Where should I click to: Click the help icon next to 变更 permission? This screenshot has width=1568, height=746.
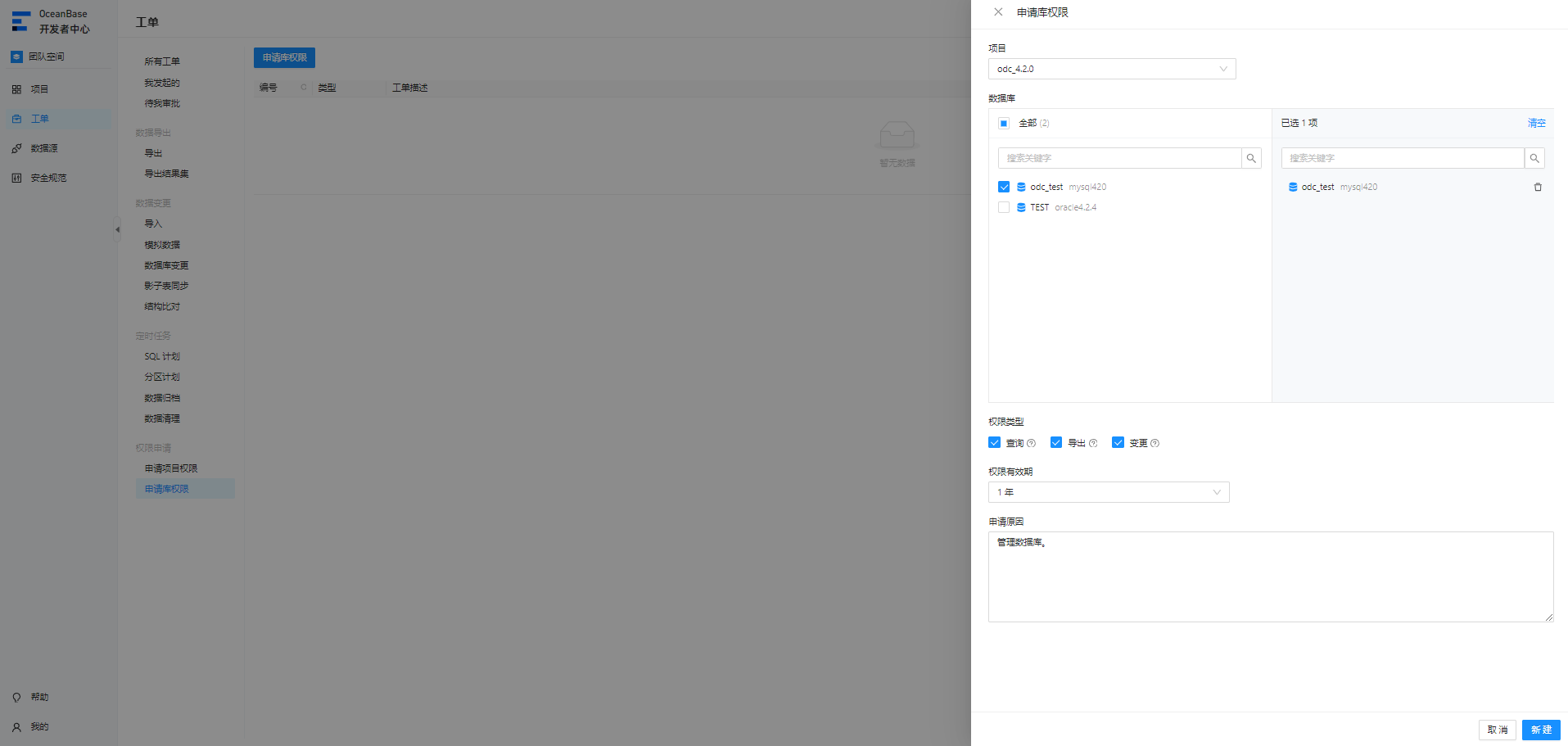1155,443
